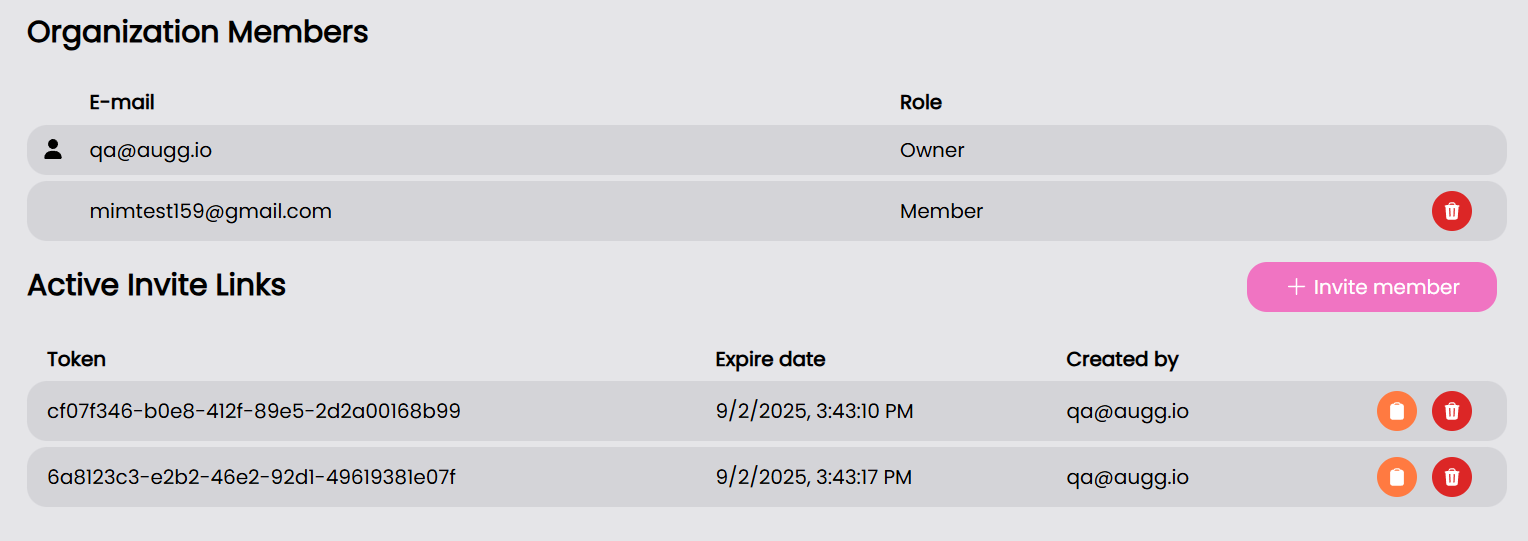The image size is (1528, 541).
Task: Click token cf07f346-b0e8-412f-89e5-2d2a00168b99
Action: coord(253,411)
